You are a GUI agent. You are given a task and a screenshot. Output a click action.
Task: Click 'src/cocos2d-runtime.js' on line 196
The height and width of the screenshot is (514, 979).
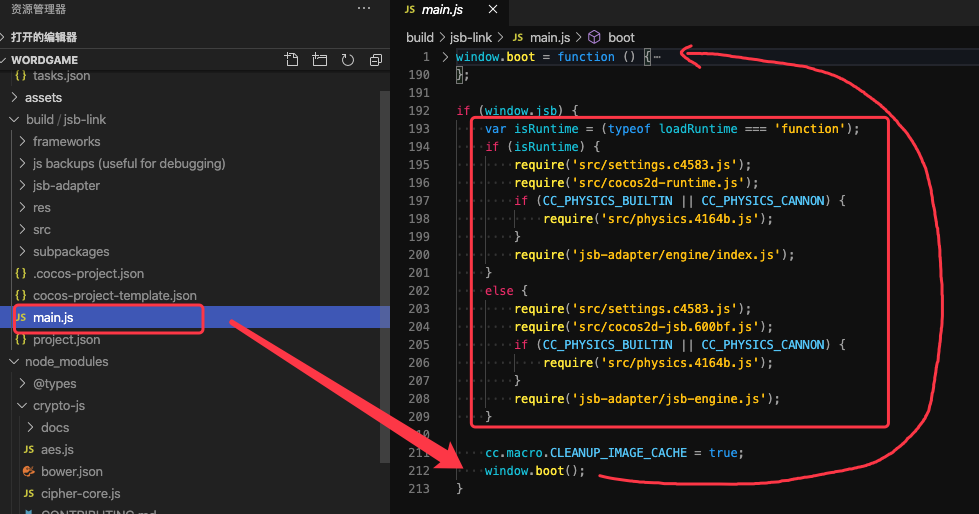click(659, 183)
